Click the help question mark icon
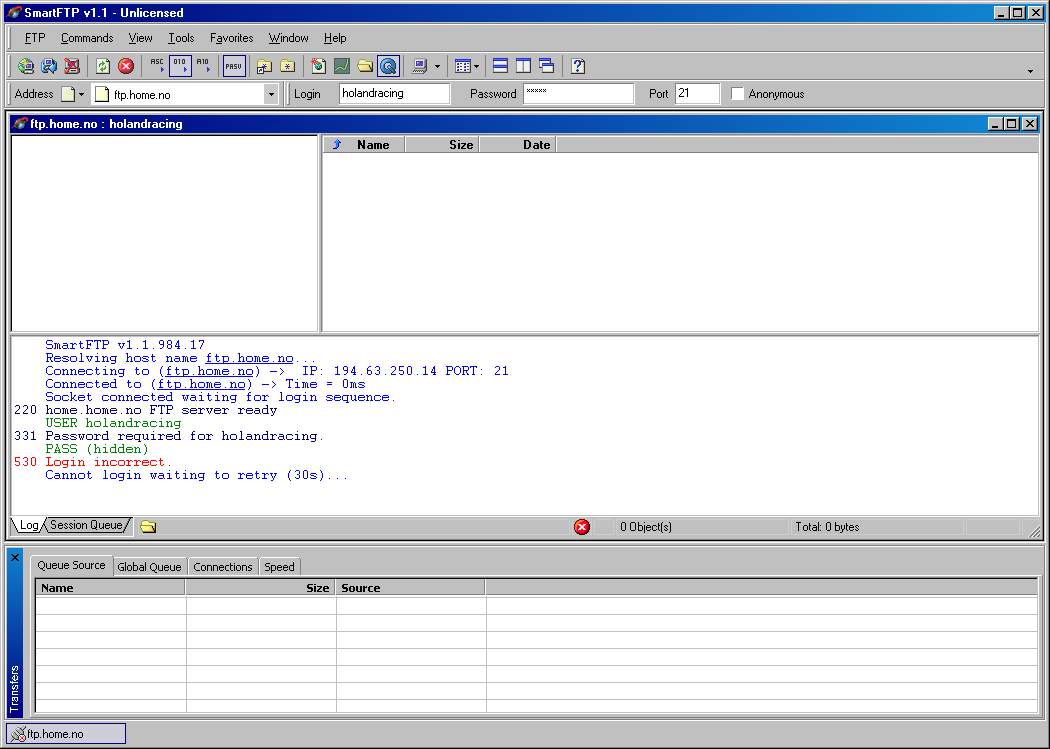The height and width of the screenshot is (749, 1050). coord(578,66)
